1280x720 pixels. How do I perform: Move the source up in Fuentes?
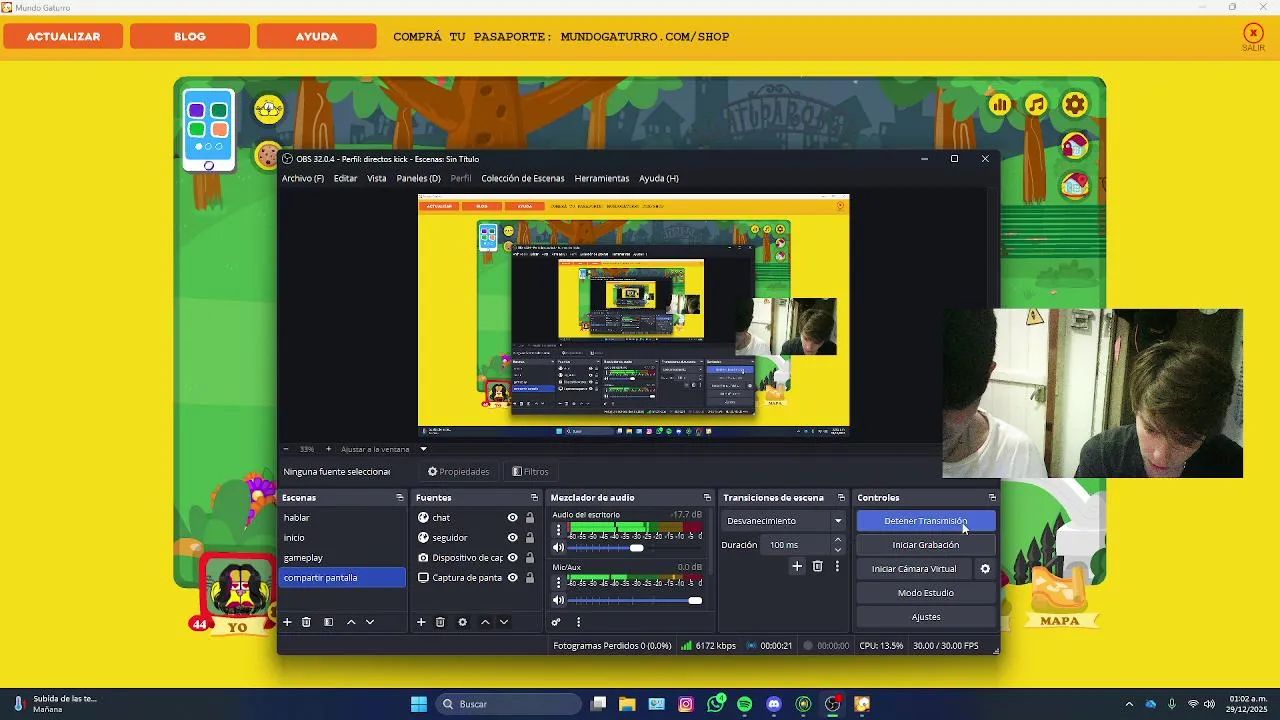485,622
